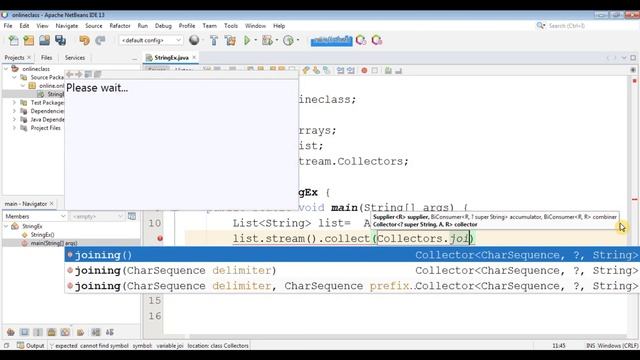The width and height of the screenshot is (640, 360).
Task: Expand the Project Files node
Action: (14, 128)
